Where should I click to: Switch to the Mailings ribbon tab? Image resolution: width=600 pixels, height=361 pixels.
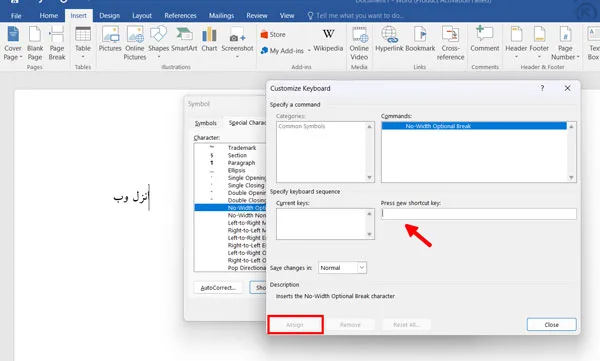pos(221,16)
